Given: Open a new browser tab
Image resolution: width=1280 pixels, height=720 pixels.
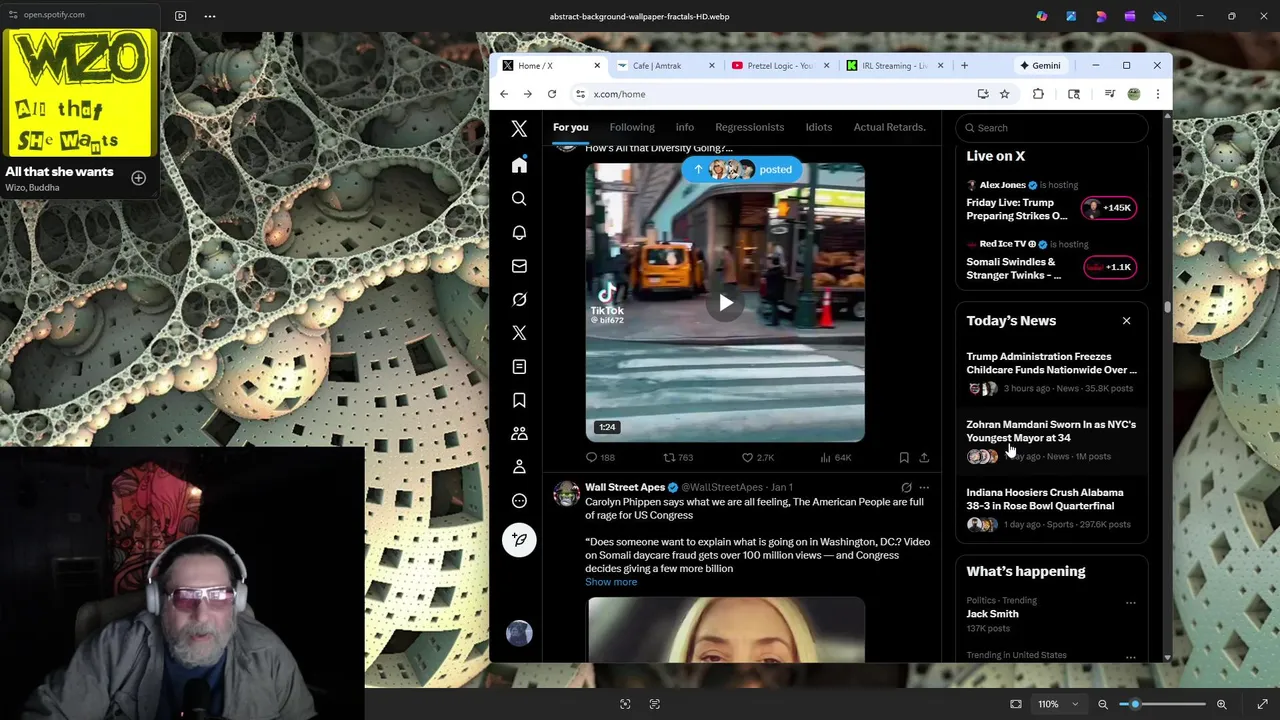Looking at the screenshot, I should point(964,66).
